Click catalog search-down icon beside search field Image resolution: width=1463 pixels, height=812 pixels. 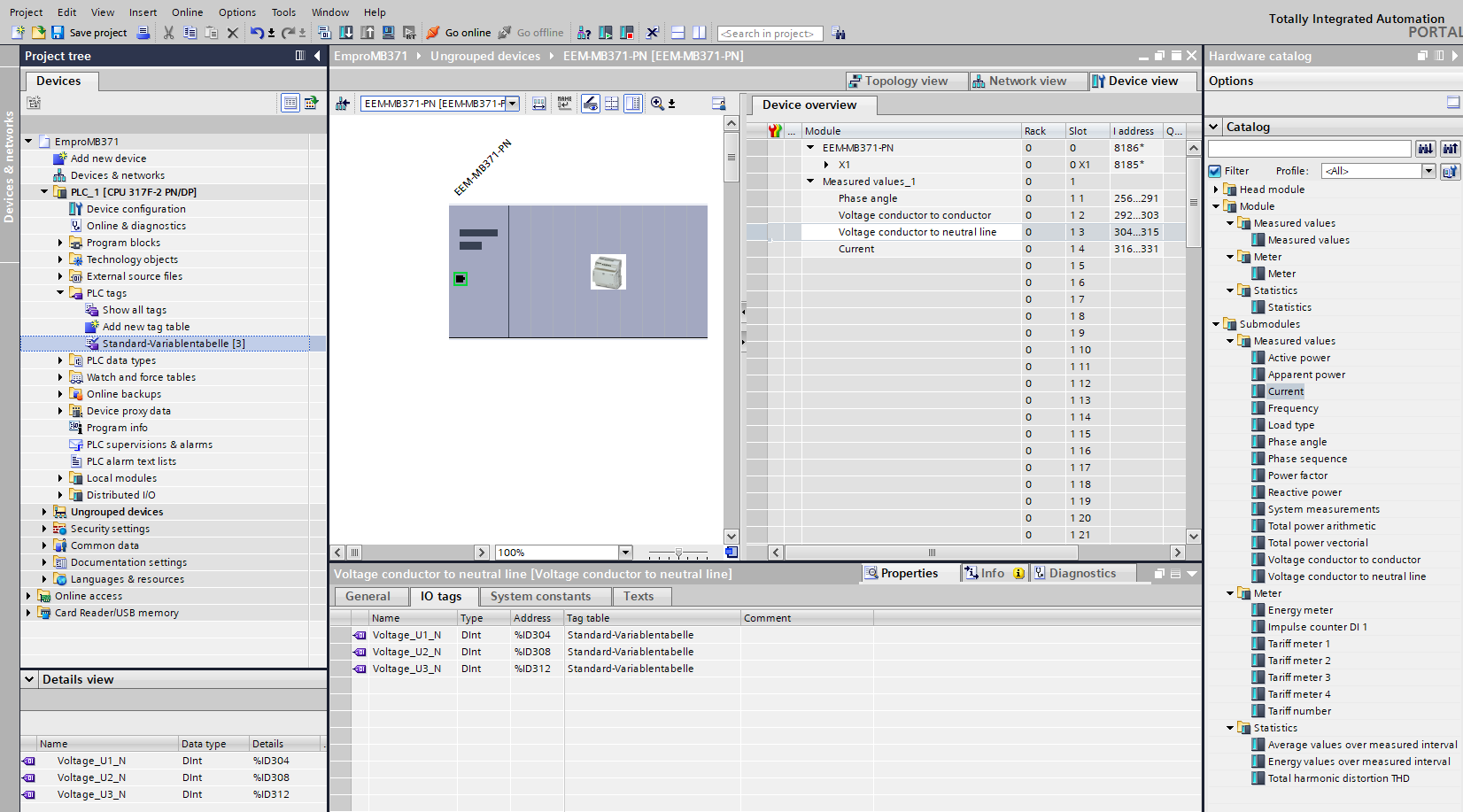pos(1426,148)
